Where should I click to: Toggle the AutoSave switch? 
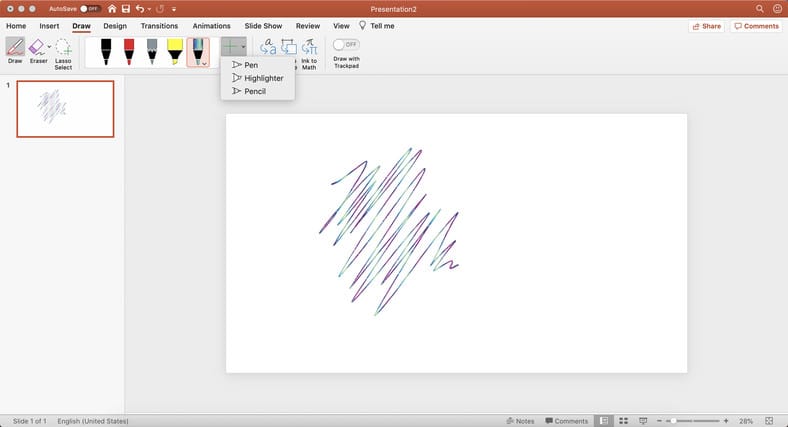(90, 9)
